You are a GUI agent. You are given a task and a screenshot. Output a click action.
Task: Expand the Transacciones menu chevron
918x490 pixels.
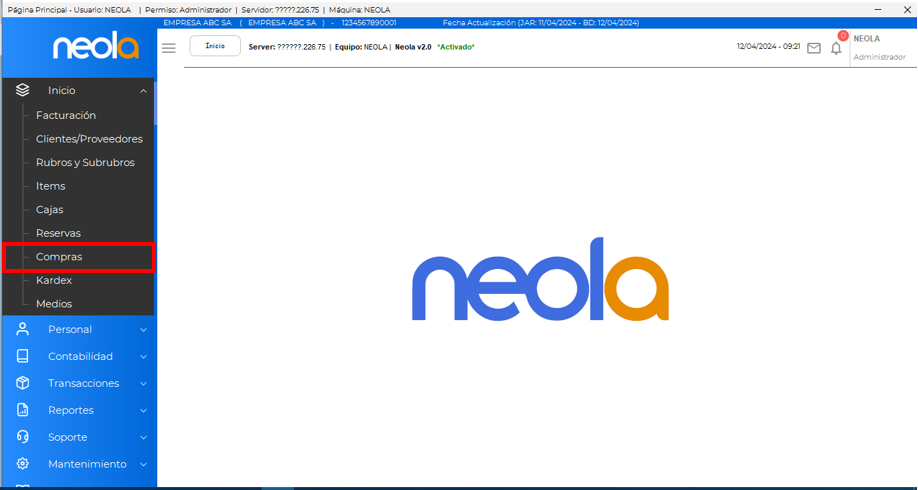[x=143, y=384]
